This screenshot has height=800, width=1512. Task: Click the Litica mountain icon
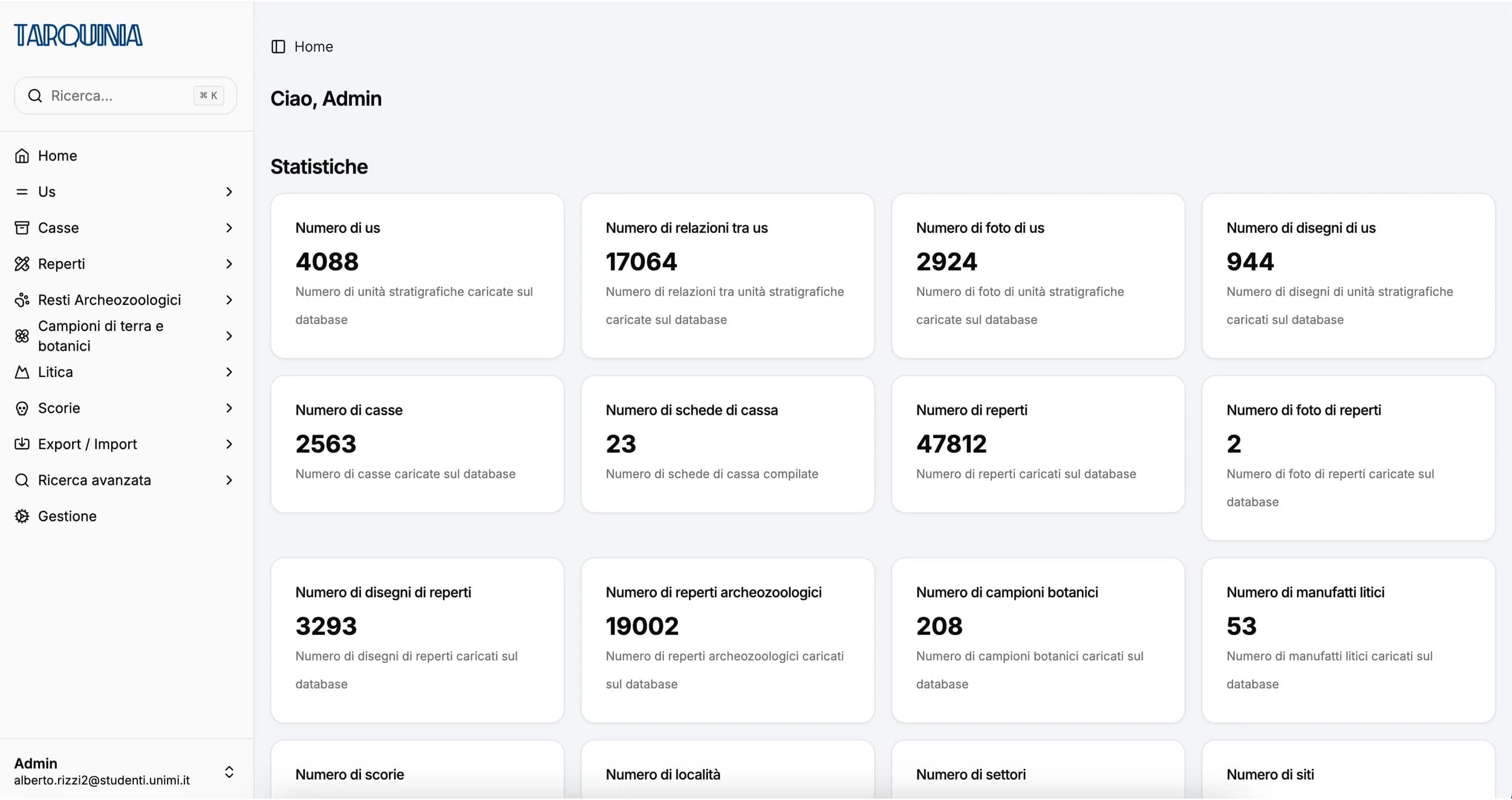(x=22, y=372)
